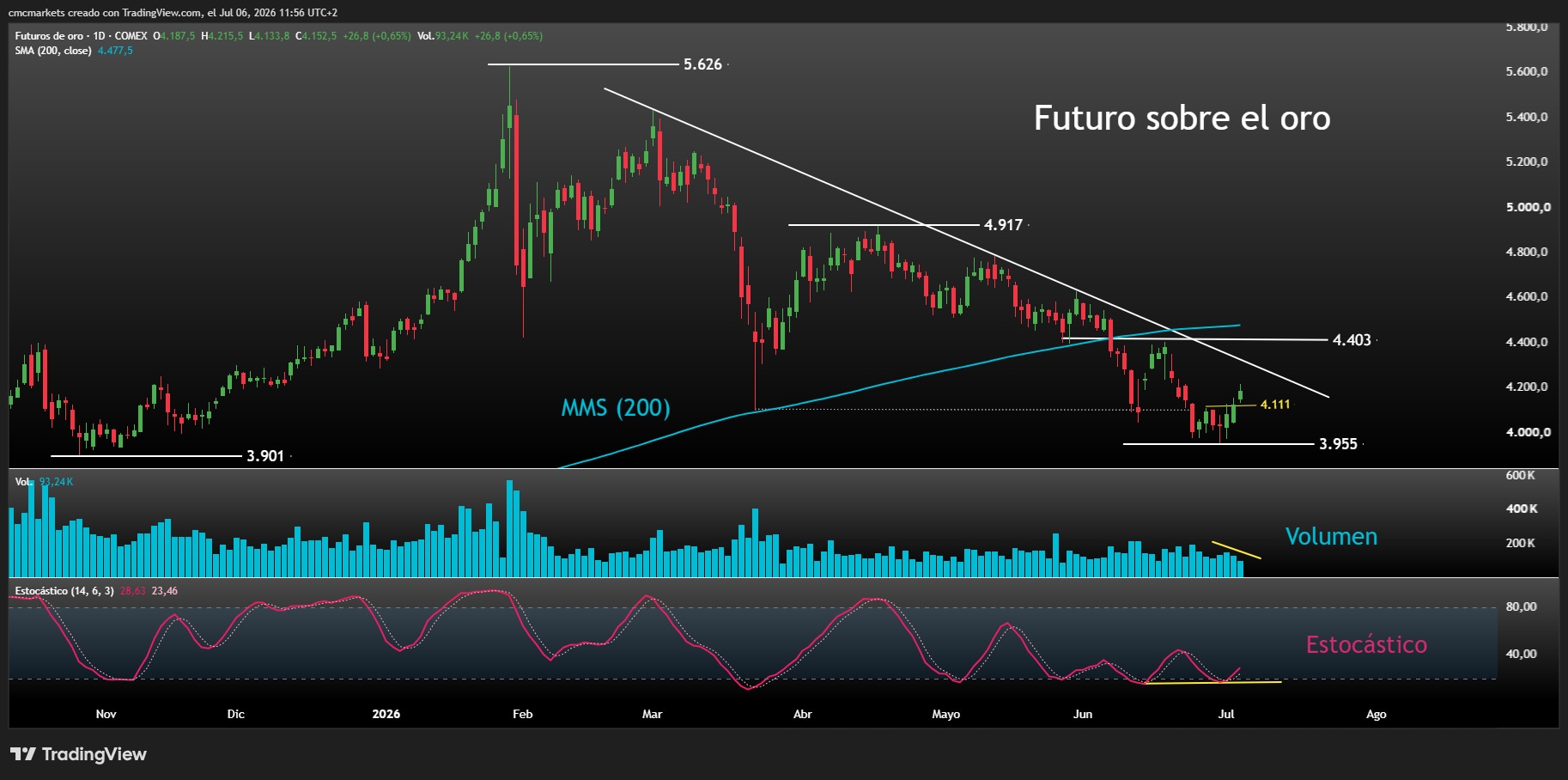
Task: Click the 'Feb' time axis label
Action: coord(522,714)
